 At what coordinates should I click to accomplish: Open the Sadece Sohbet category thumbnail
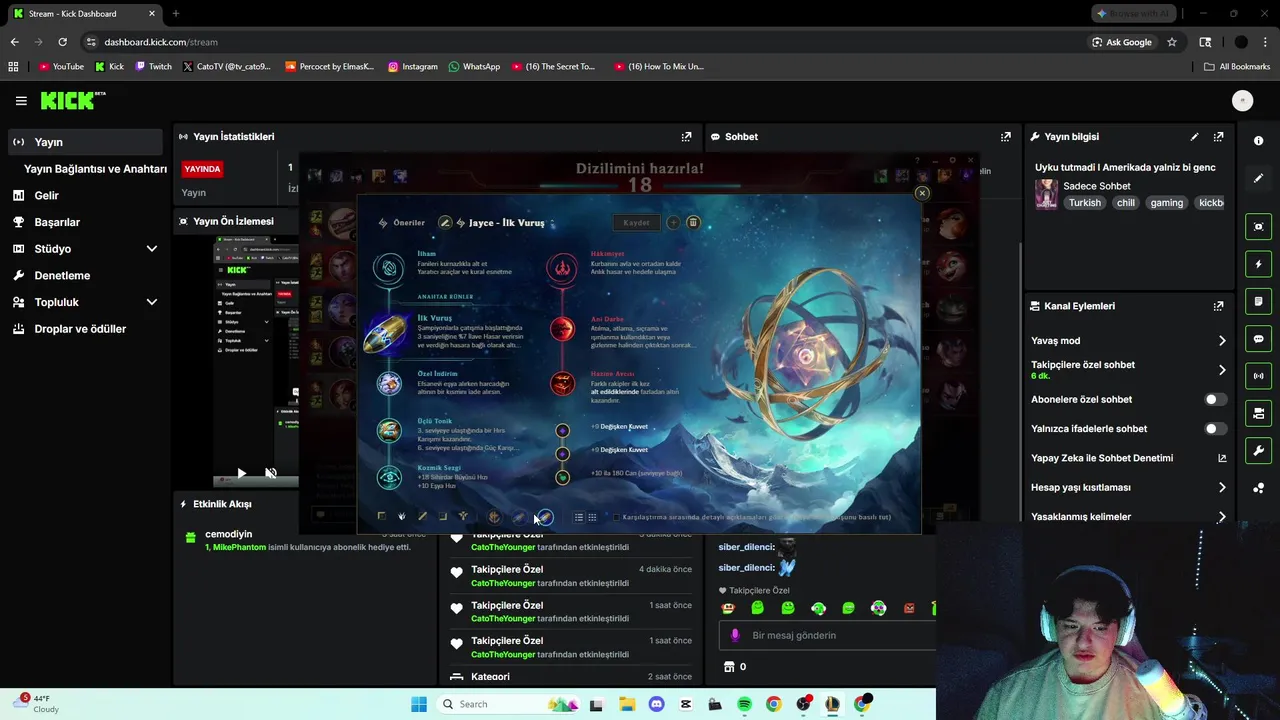tap(1046, 194)
